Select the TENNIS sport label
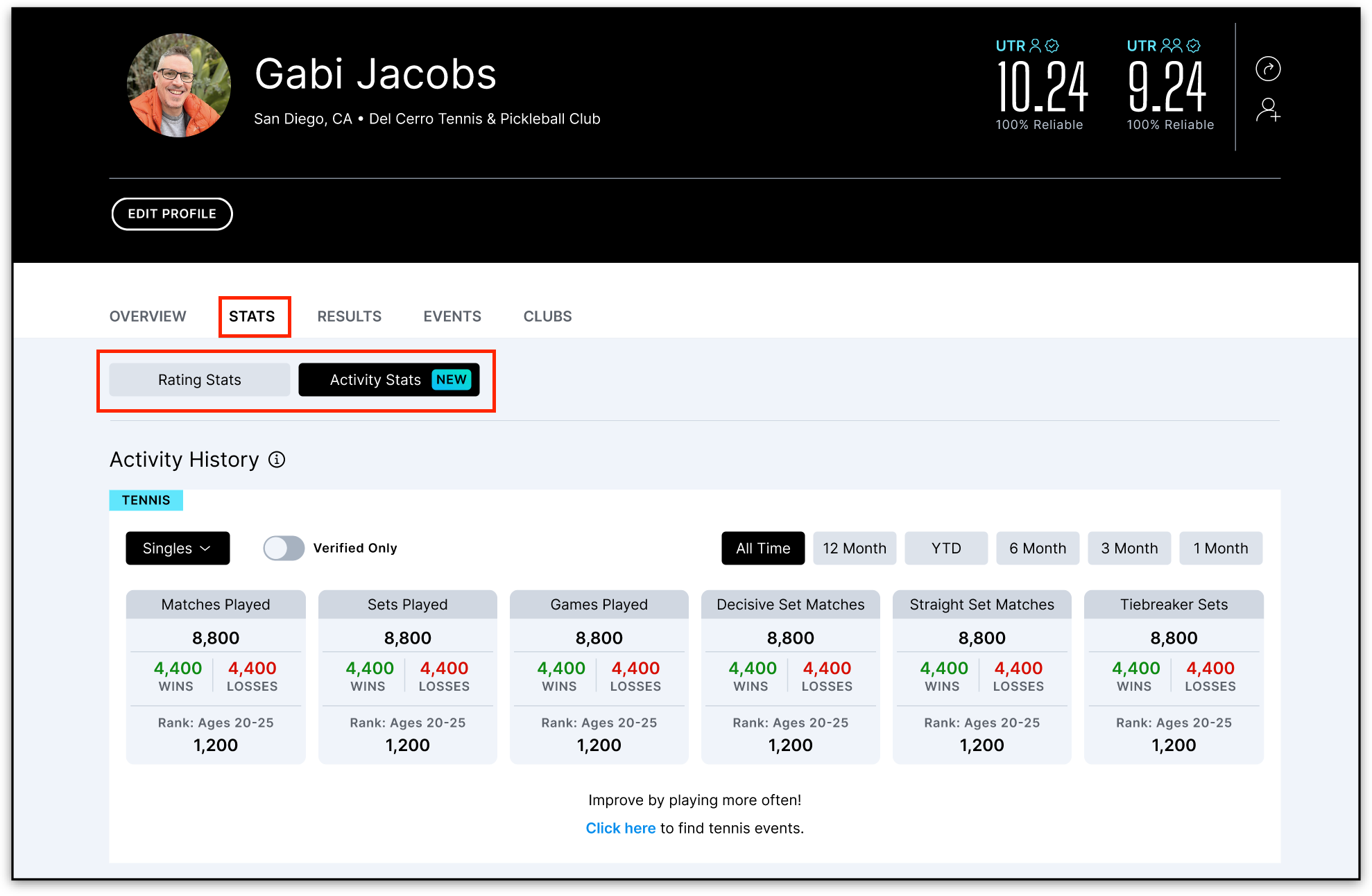This screenshot has width=1372, height=896. 146,500
